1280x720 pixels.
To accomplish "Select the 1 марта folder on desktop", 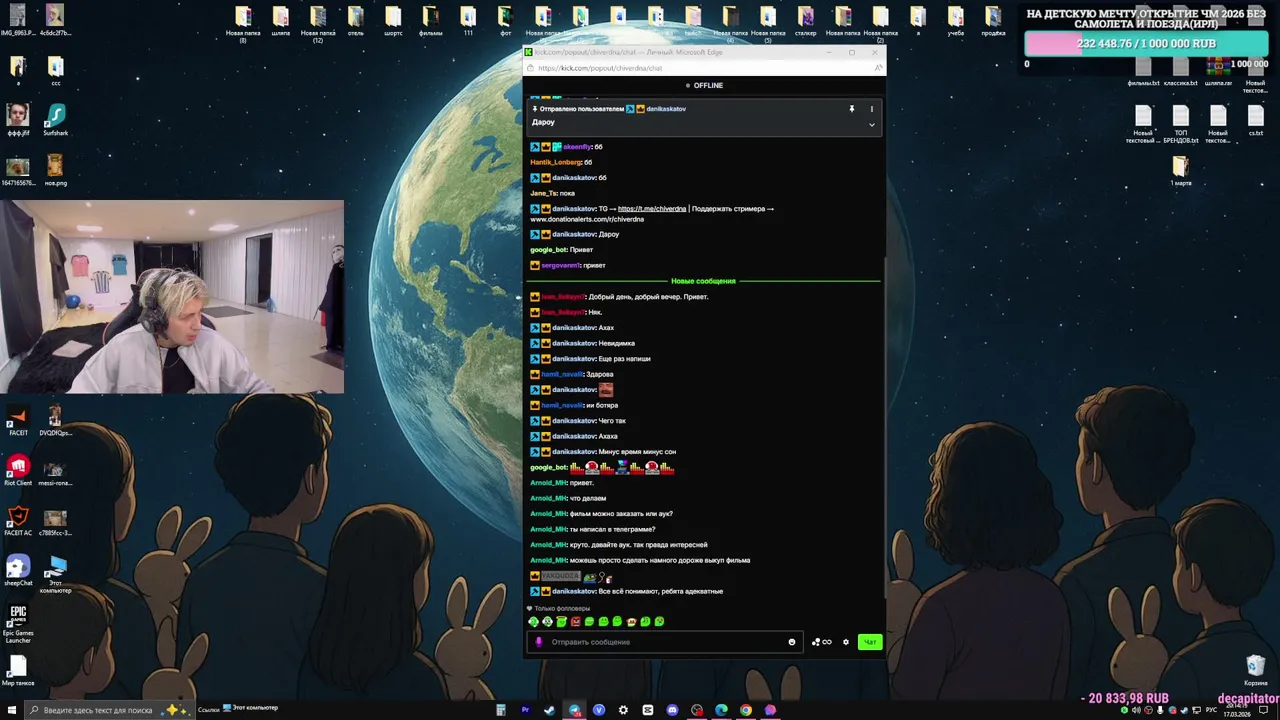I will point(1181,170).
